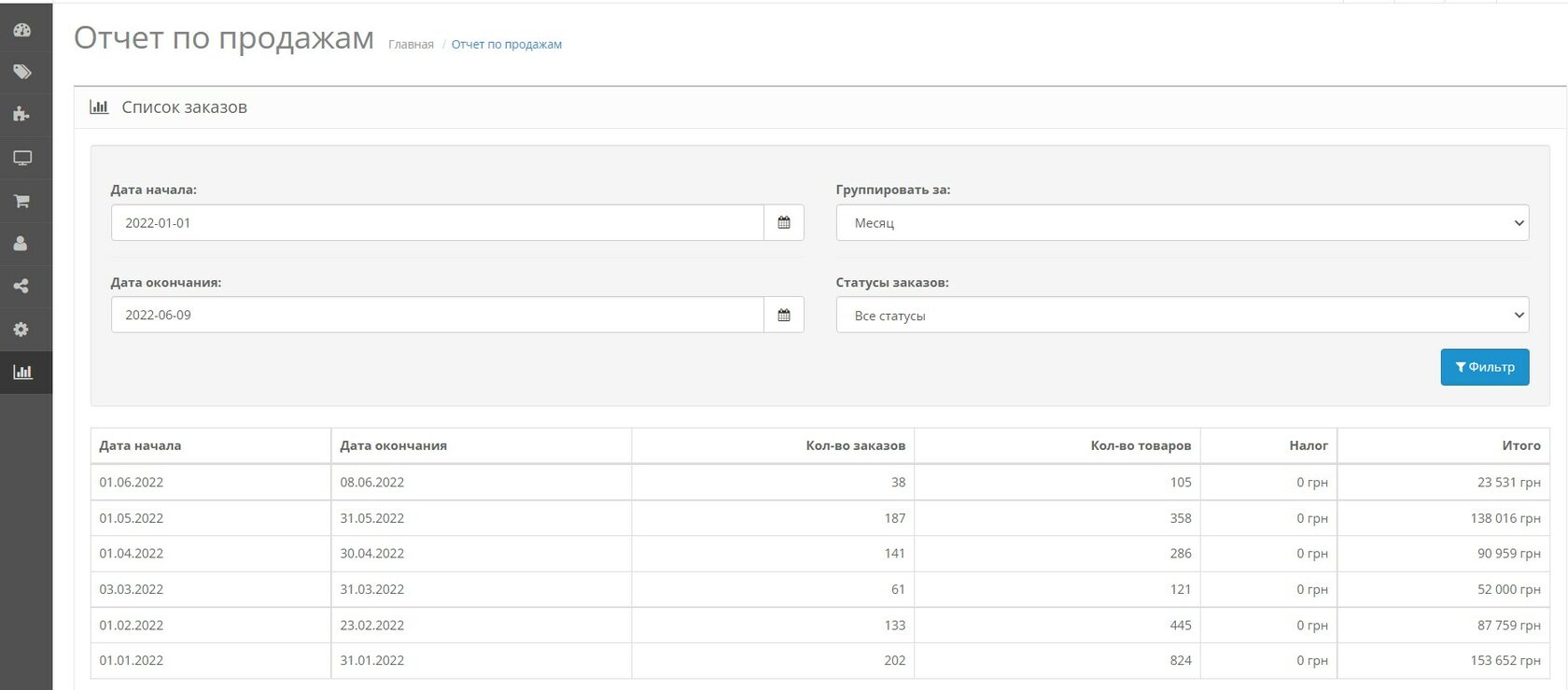Apply the Фильтр button
1568x690 pixels.
(x=1485, y=367)
